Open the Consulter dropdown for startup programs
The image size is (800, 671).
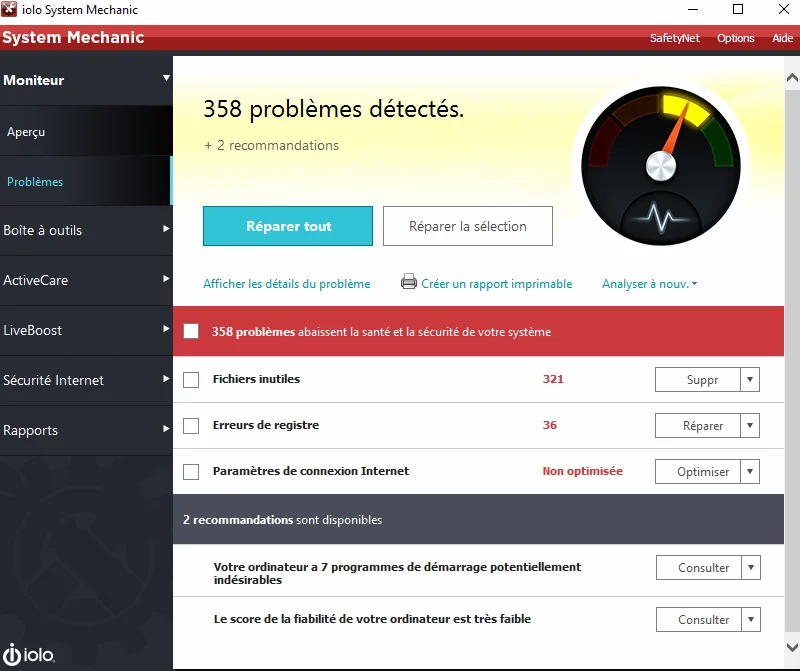[751, 567]
